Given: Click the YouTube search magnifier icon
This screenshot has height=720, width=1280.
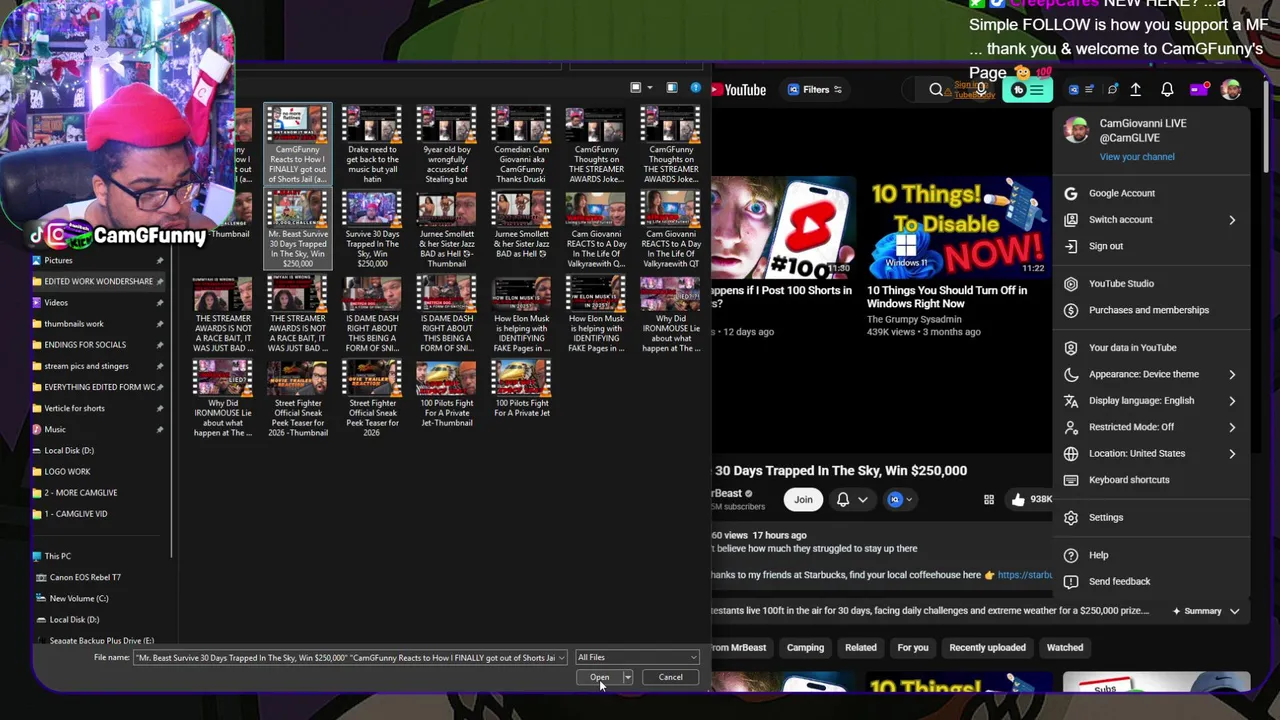Looking at the screenshot, I should (x=936, y=90).
